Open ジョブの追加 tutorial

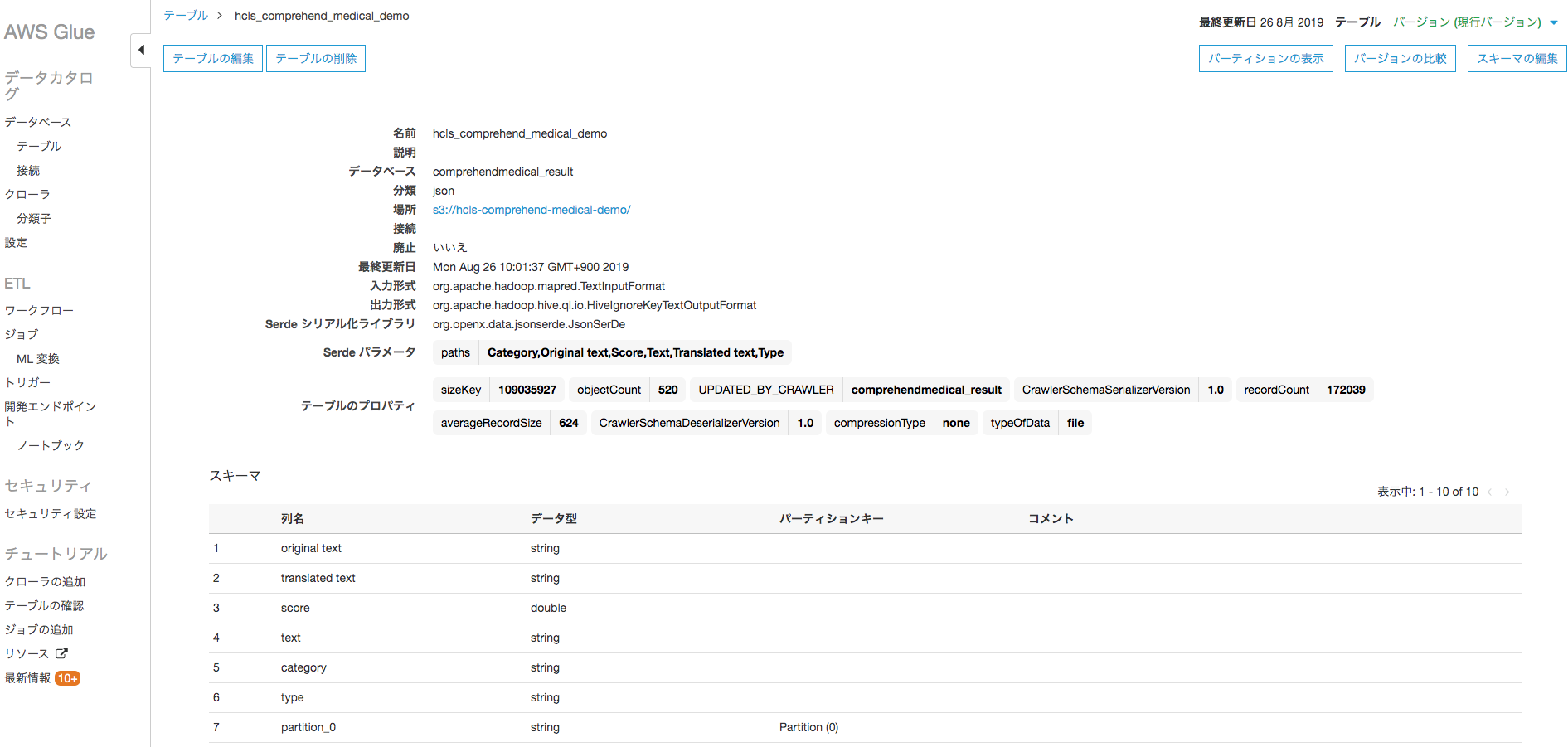39,629
